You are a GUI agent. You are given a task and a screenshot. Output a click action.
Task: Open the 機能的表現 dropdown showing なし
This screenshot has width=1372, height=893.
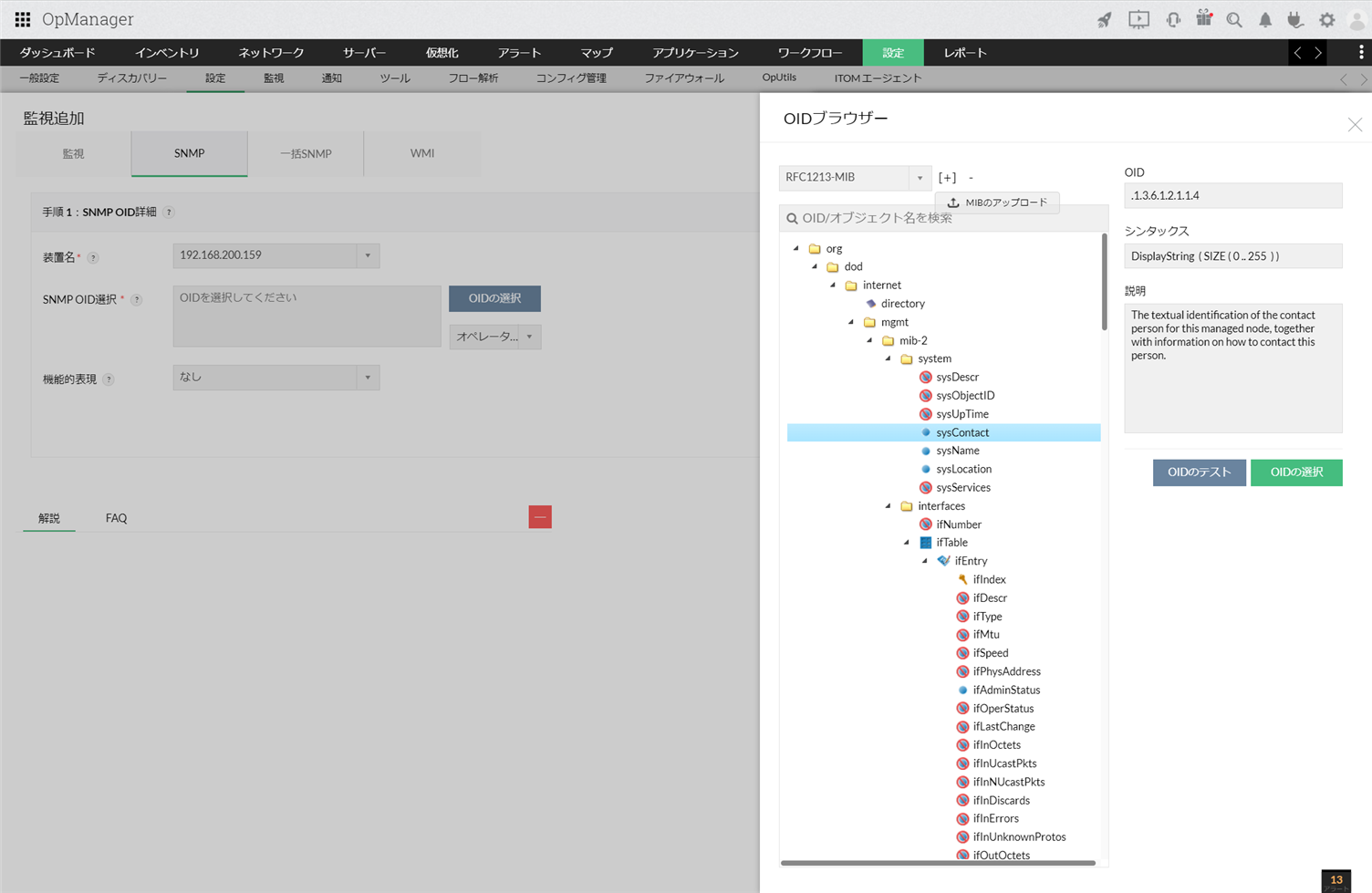coord(276,378)
